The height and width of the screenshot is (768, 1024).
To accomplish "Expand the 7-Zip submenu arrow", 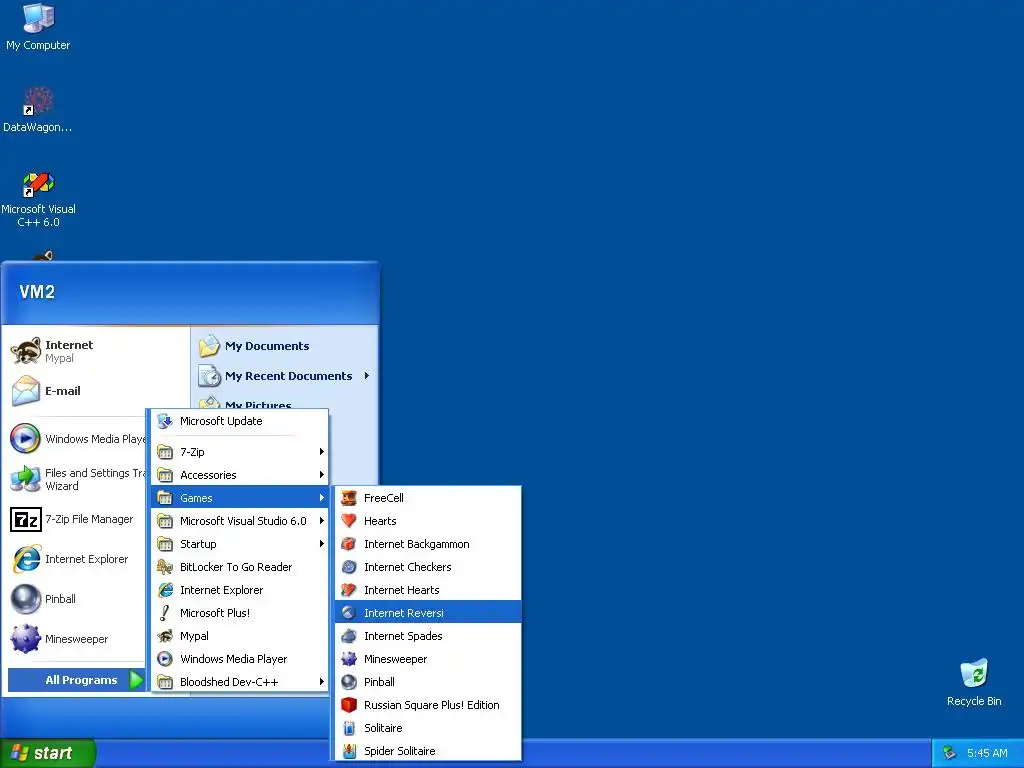I will (321, 451).
